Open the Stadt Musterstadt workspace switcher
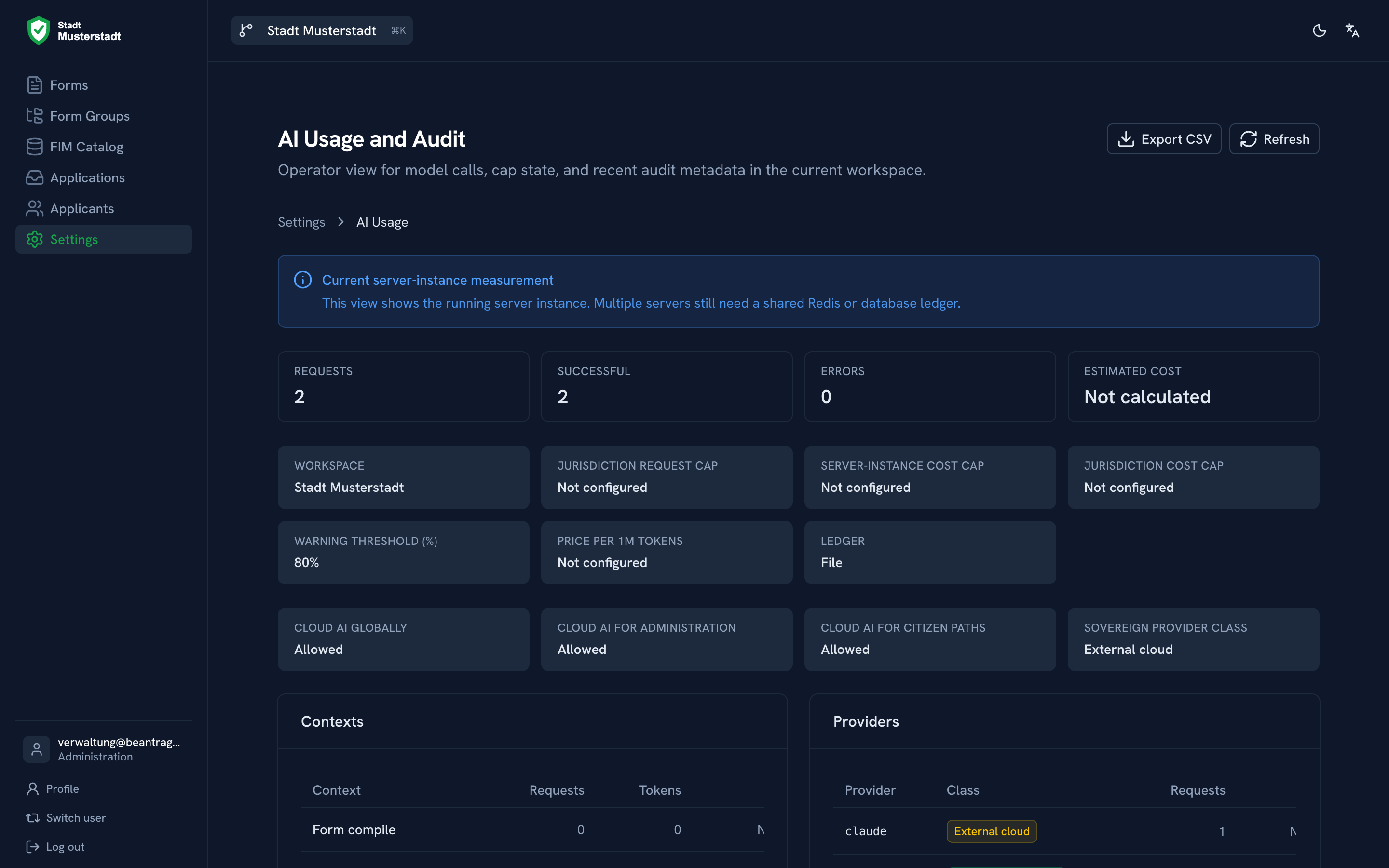Viewport: 1389px width, 868px height. 322,30
